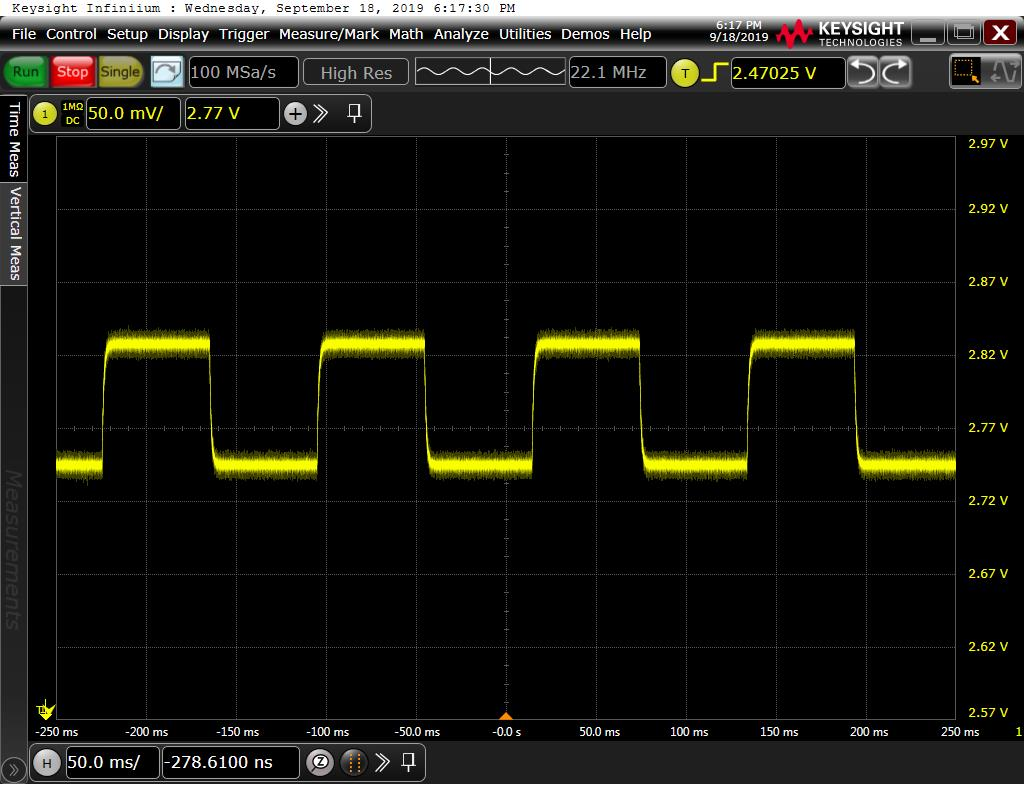Click the 2.77 V vertical offset field

[232, 113]
